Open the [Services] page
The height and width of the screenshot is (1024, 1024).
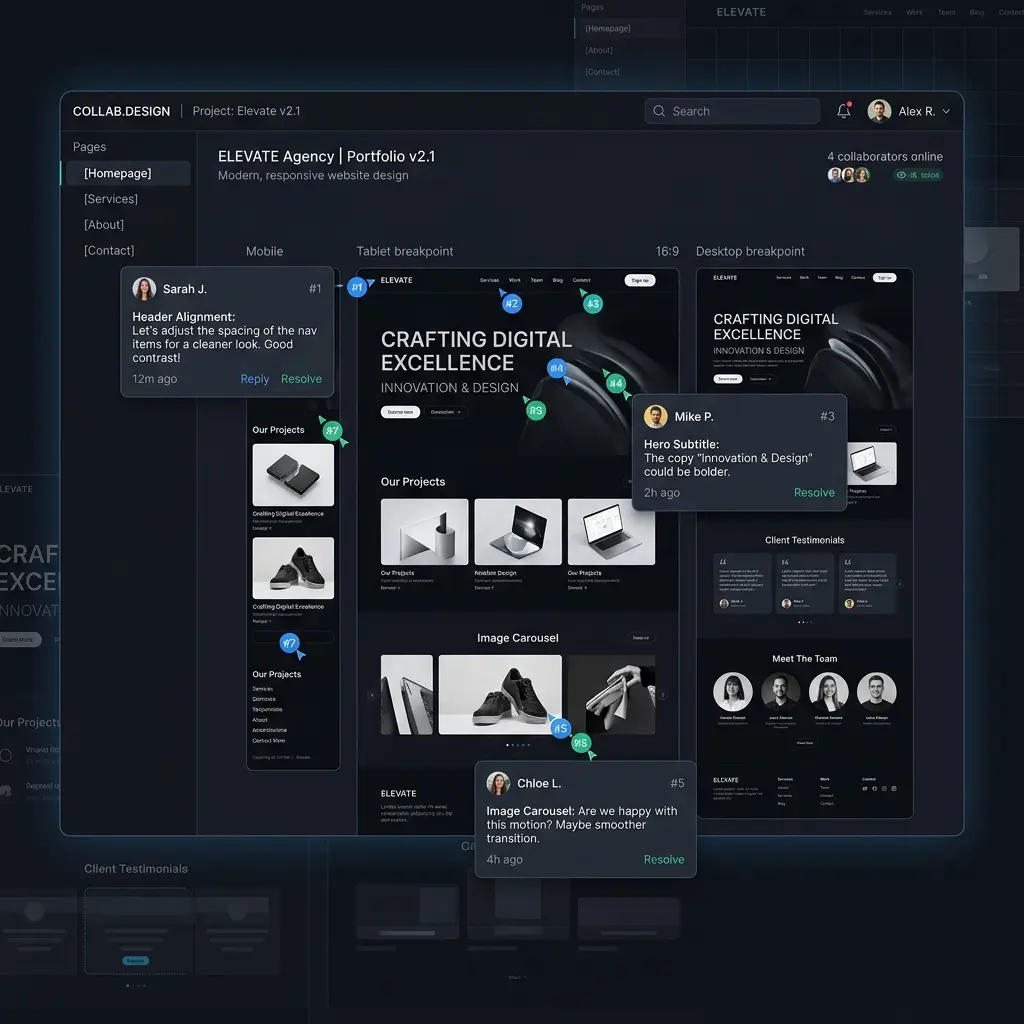[x=111, y=199]
